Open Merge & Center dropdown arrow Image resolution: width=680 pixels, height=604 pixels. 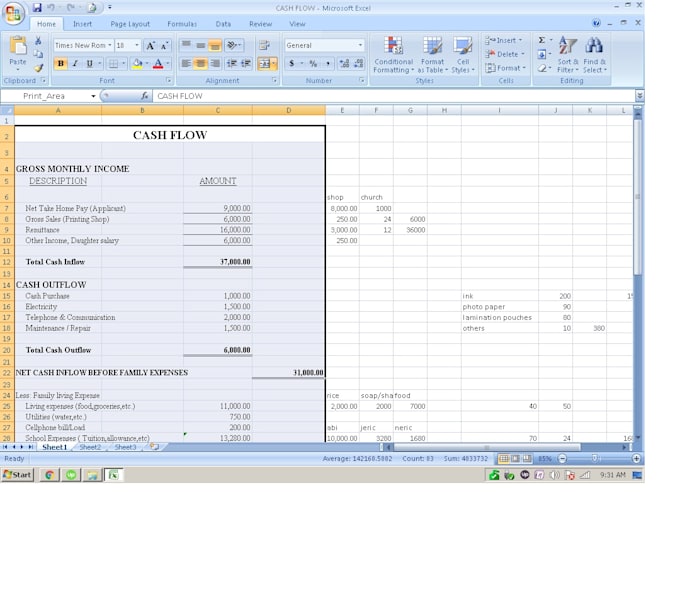(x=275, y=64)
